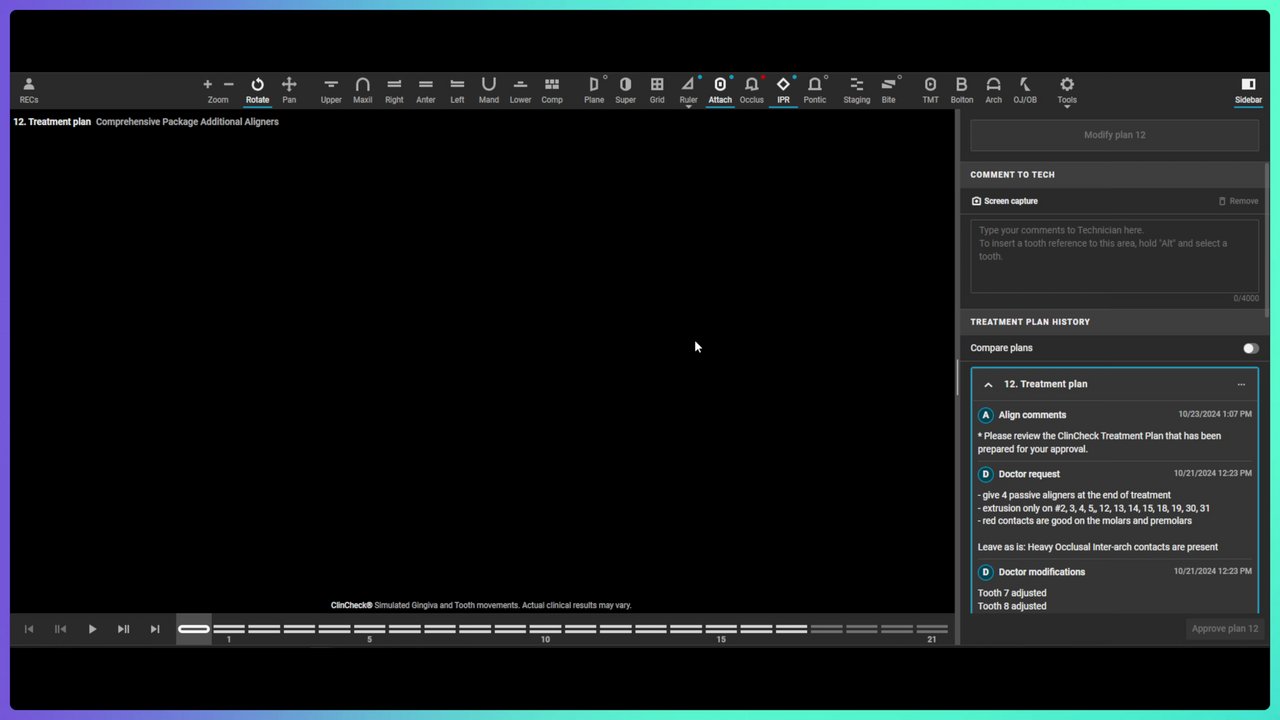Switch to the Upper arch view

coord(331,90)
